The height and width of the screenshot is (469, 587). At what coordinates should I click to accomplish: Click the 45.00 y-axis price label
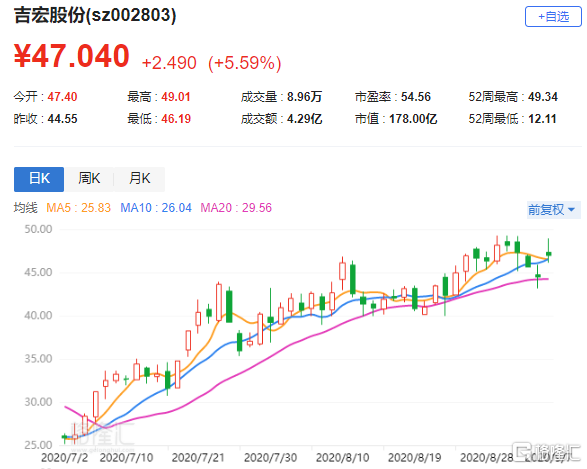point(38,272)
